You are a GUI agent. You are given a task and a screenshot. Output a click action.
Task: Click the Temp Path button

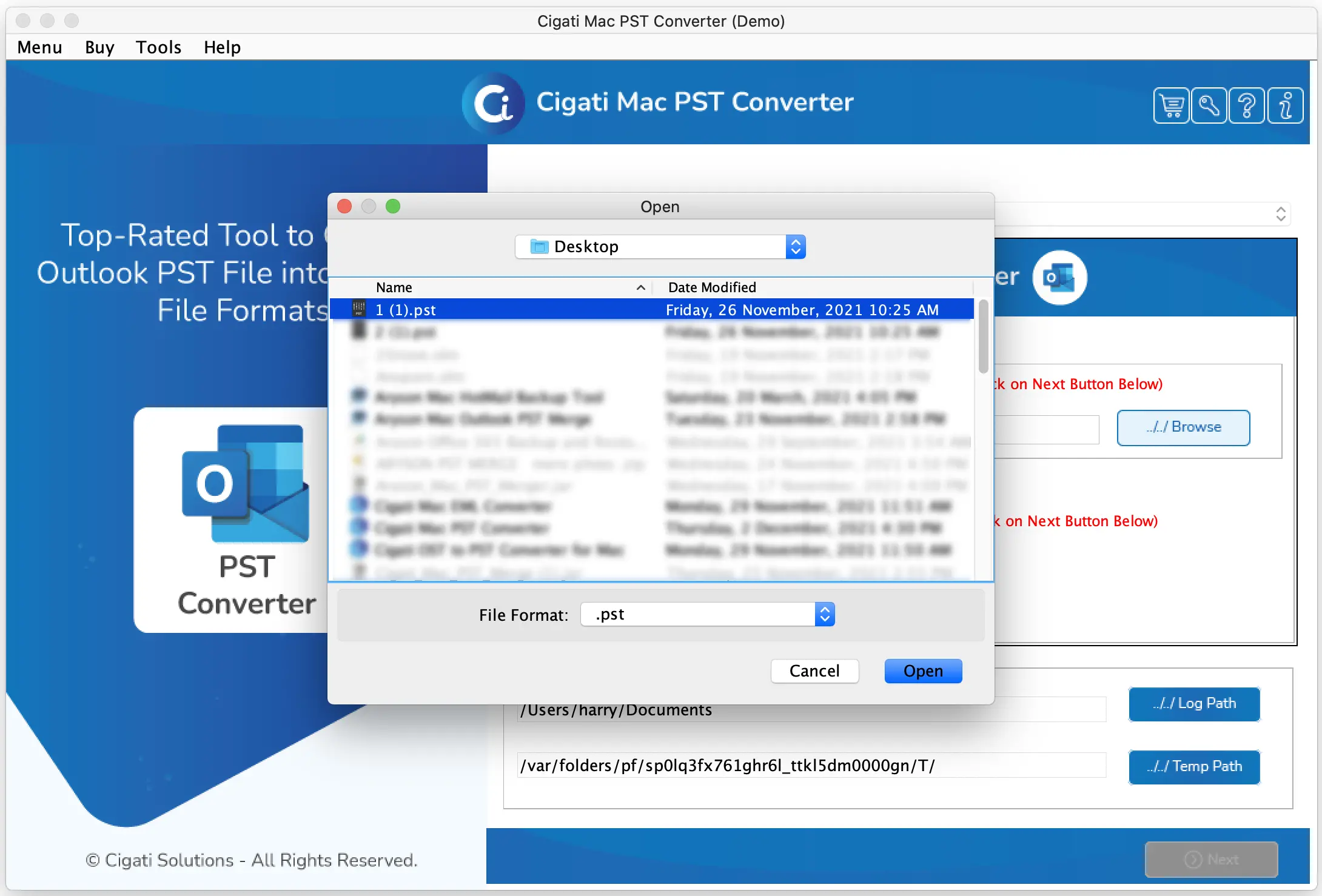(x=1194, y=767)
